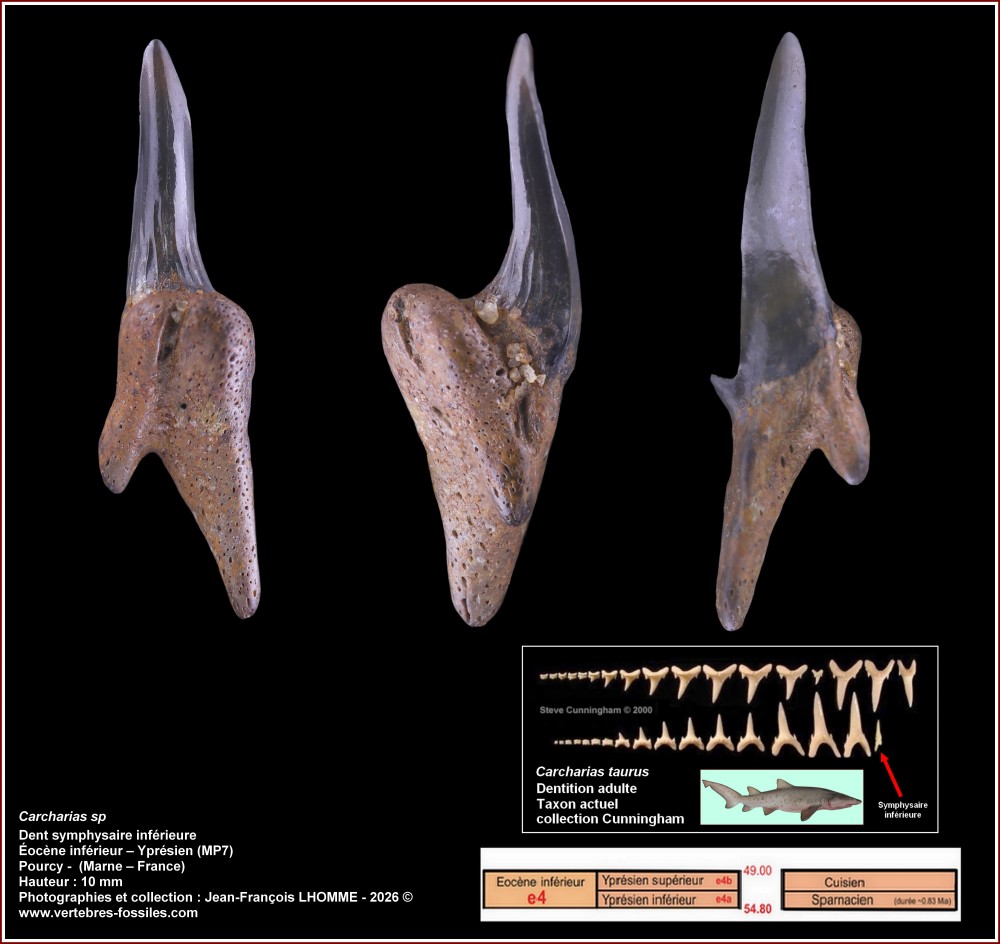This screenshot has height=944, width=1000.
Task: Click the sand tiger shark illustration
Action: click(781, 797)
